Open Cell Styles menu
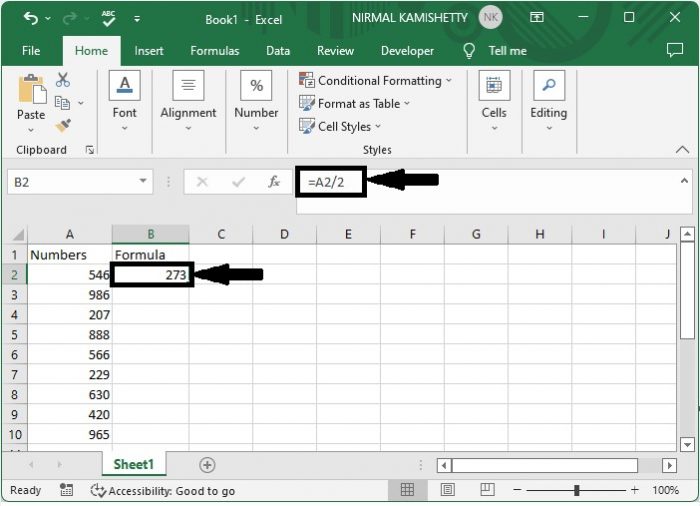Image resolution: width=700 pixels, height=506 pixels. point(340,126)
